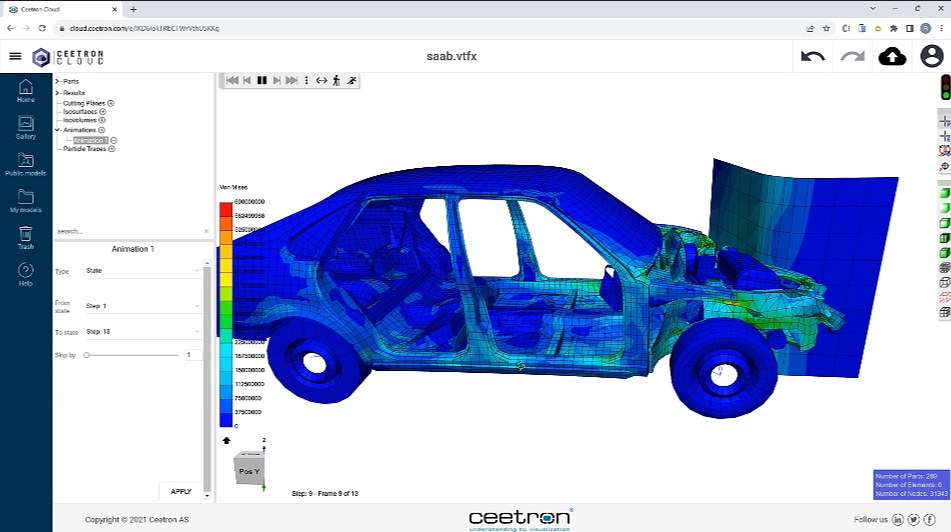Image resolution: width=951 pixels, height=532 pixels.
Task: Click the redo arrow icon
Action: [853, 56]
